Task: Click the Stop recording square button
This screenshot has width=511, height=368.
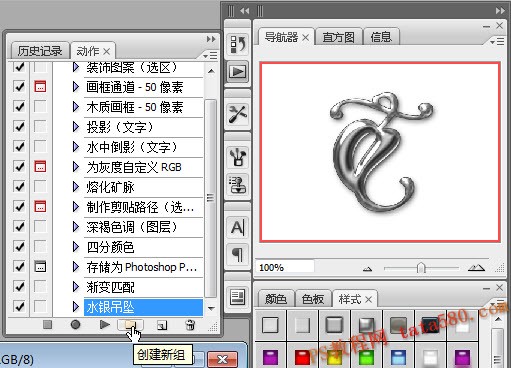Action: click(x=47, y=324)
